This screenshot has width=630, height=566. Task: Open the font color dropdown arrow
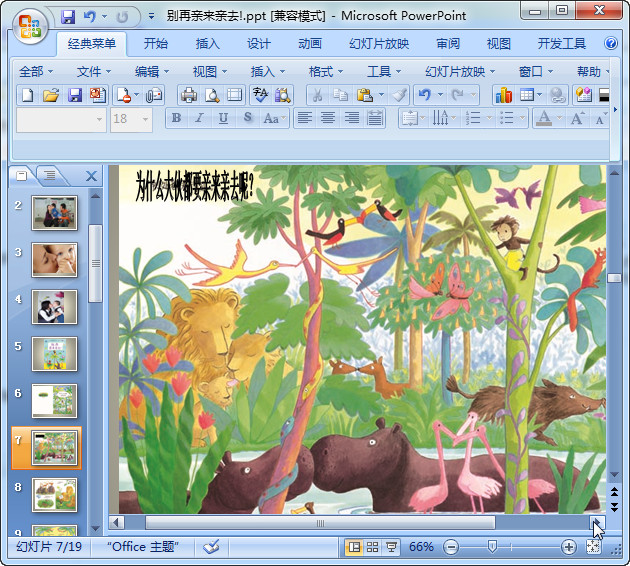(x=559, y=118)
